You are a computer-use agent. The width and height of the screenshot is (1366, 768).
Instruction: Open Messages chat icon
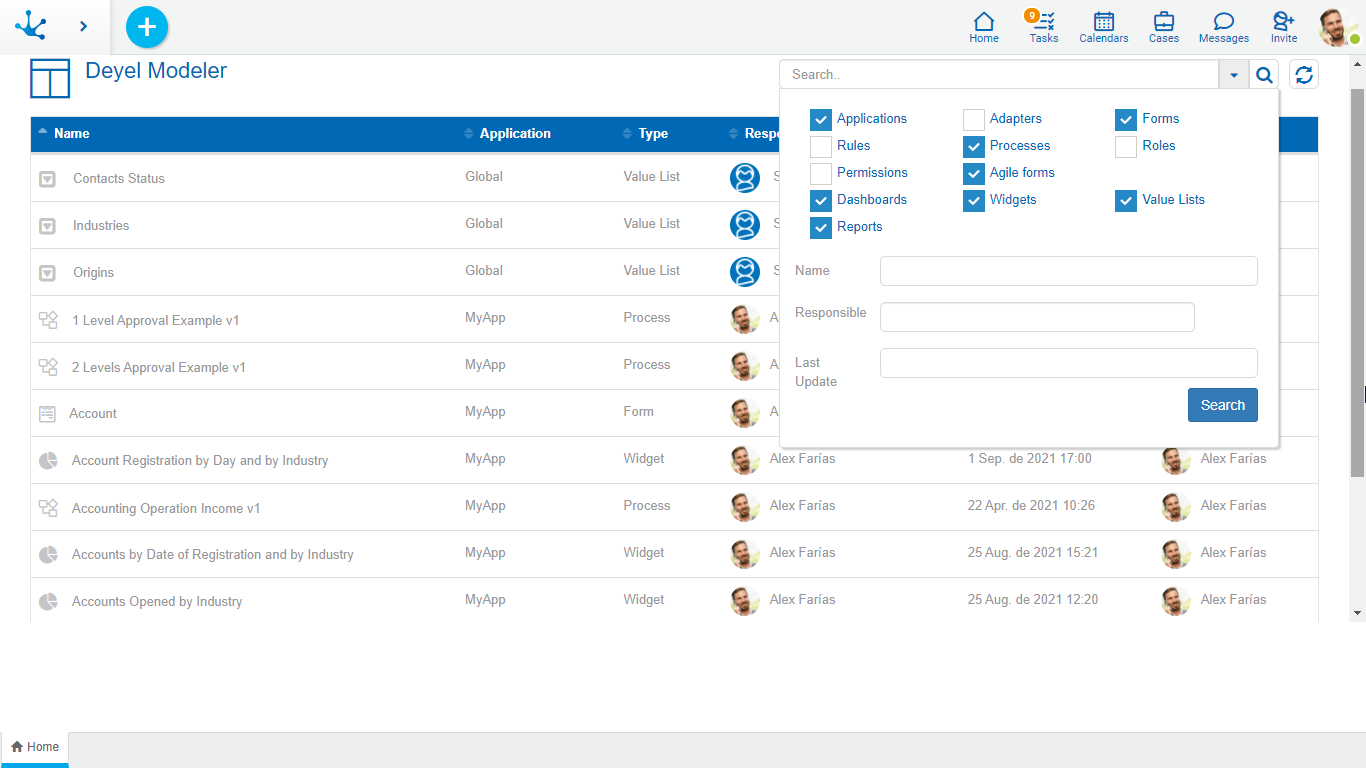click(x=1224, y=27)
